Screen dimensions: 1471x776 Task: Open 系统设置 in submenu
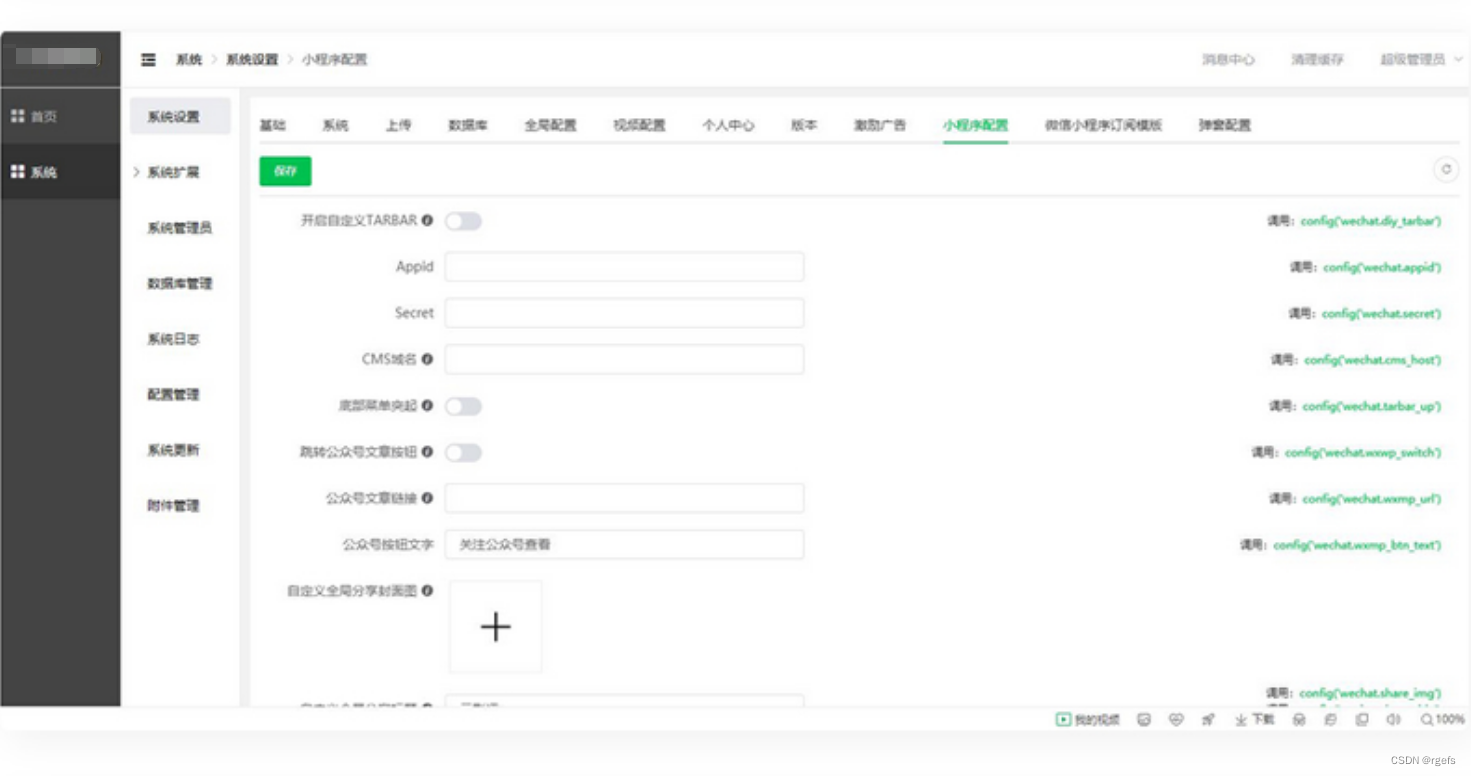point(180,116)
